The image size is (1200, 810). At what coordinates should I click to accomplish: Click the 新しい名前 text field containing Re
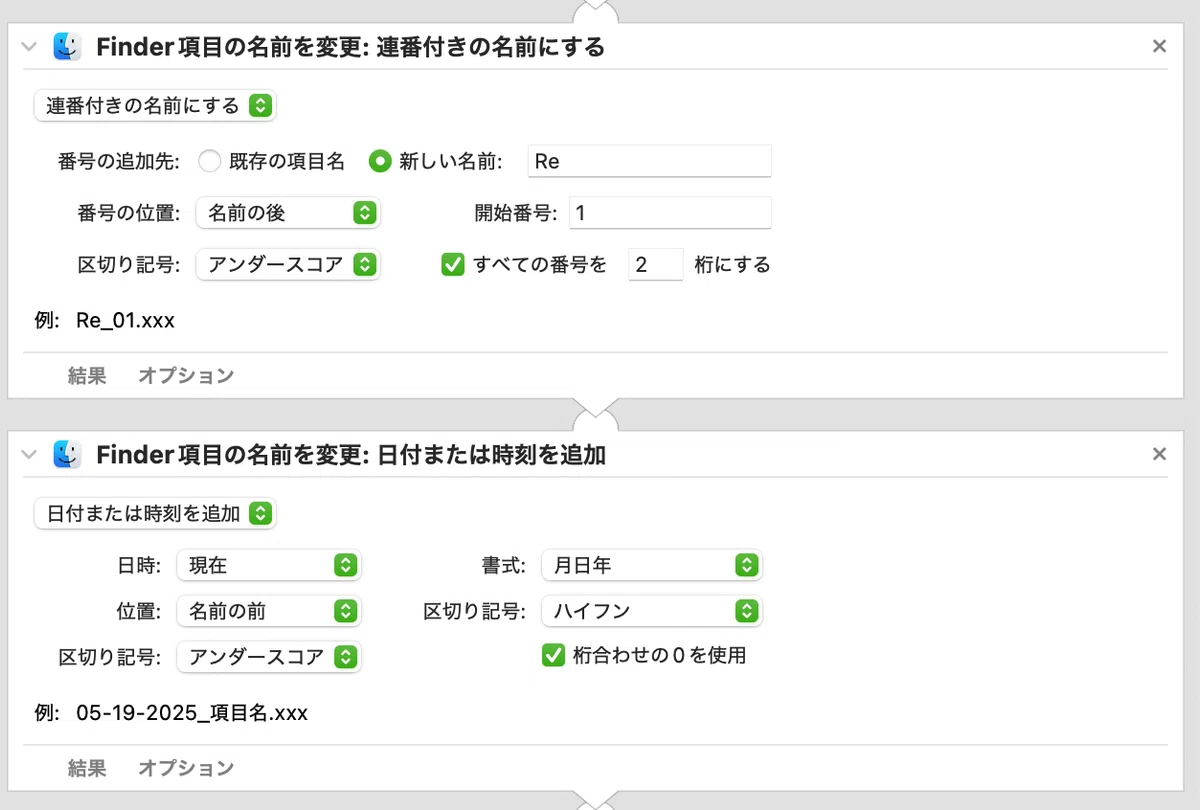[650, 161]
